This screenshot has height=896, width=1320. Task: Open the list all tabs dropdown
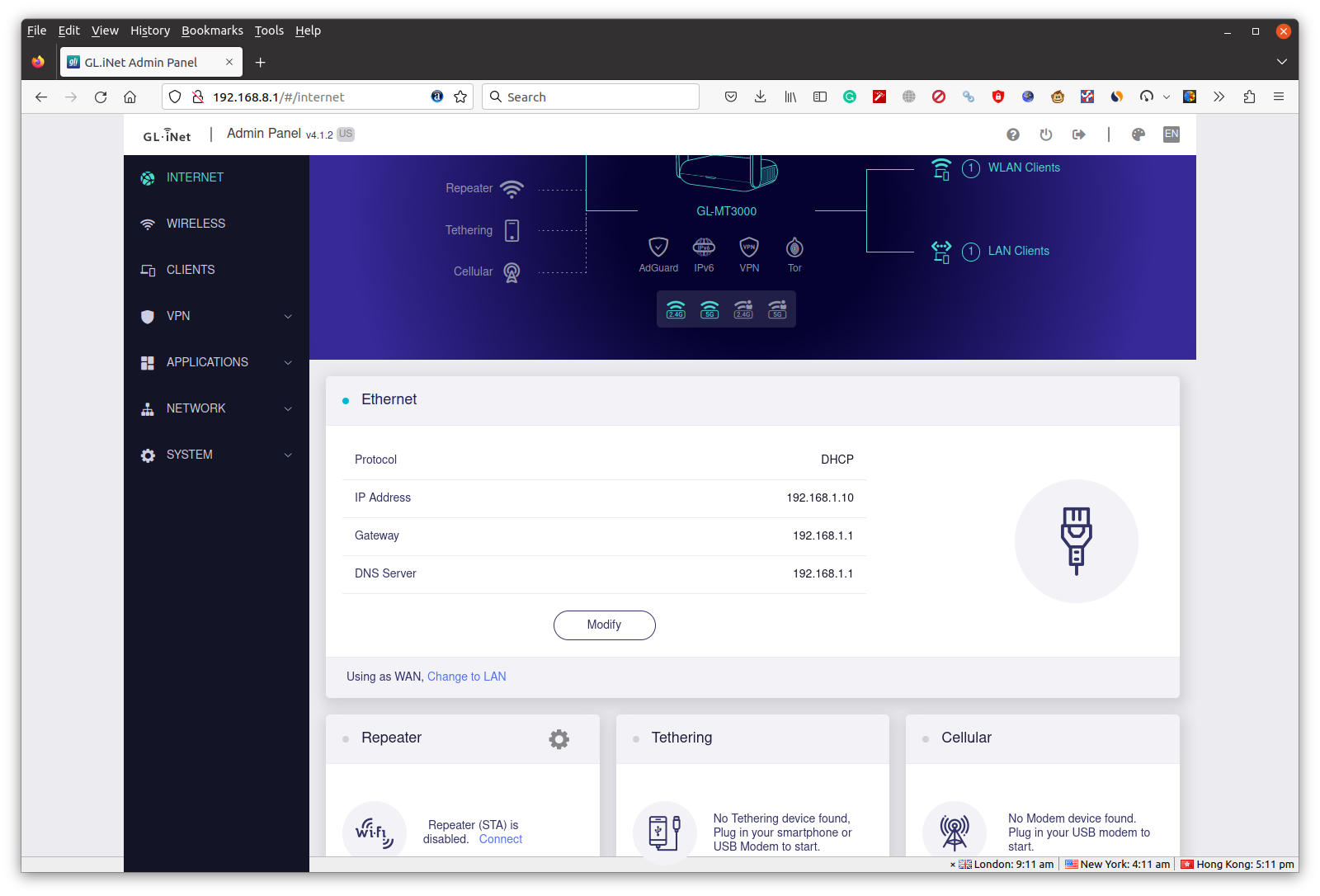click(x=1281, y=62)
